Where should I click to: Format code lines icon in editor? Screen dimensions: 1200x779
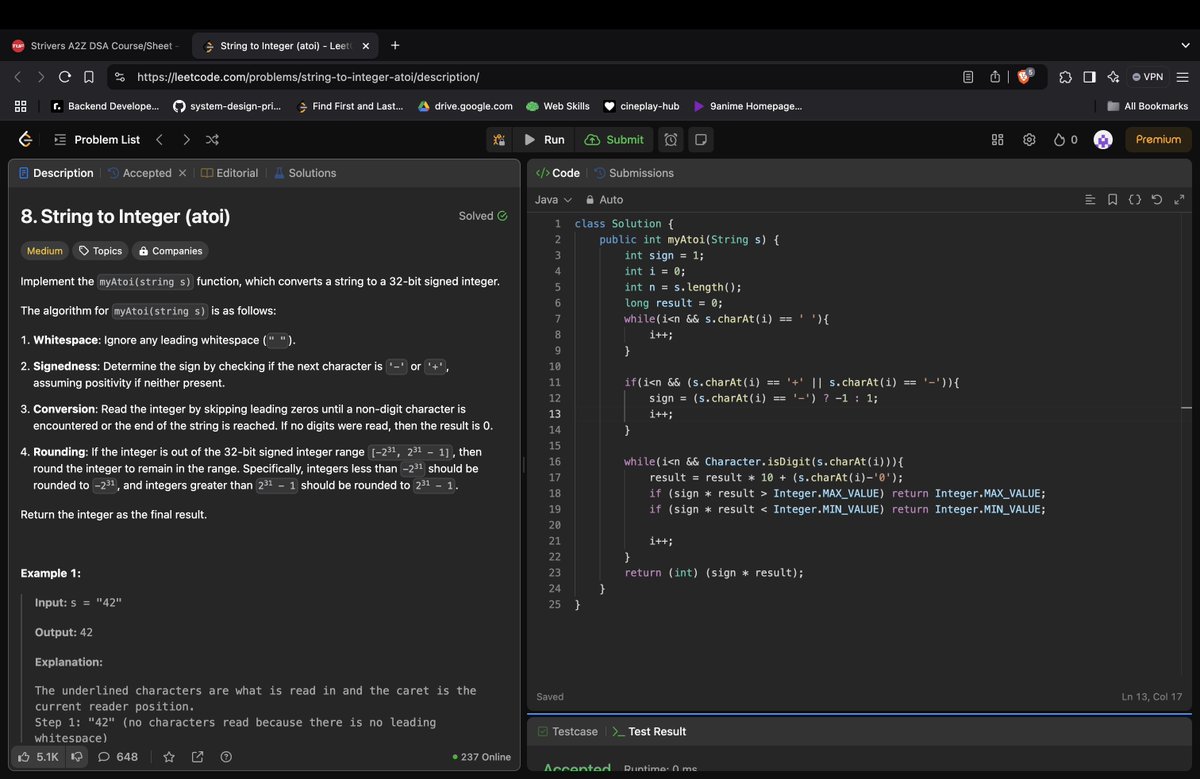click(x=1090, y=200)
